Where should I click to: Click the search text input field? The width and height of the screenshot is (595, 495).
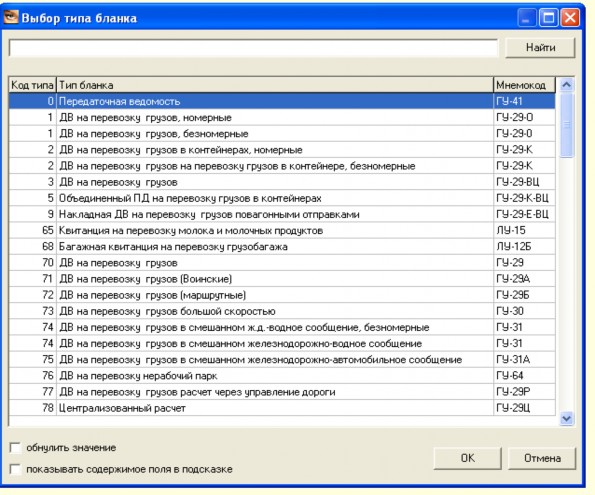pos(253,48)
